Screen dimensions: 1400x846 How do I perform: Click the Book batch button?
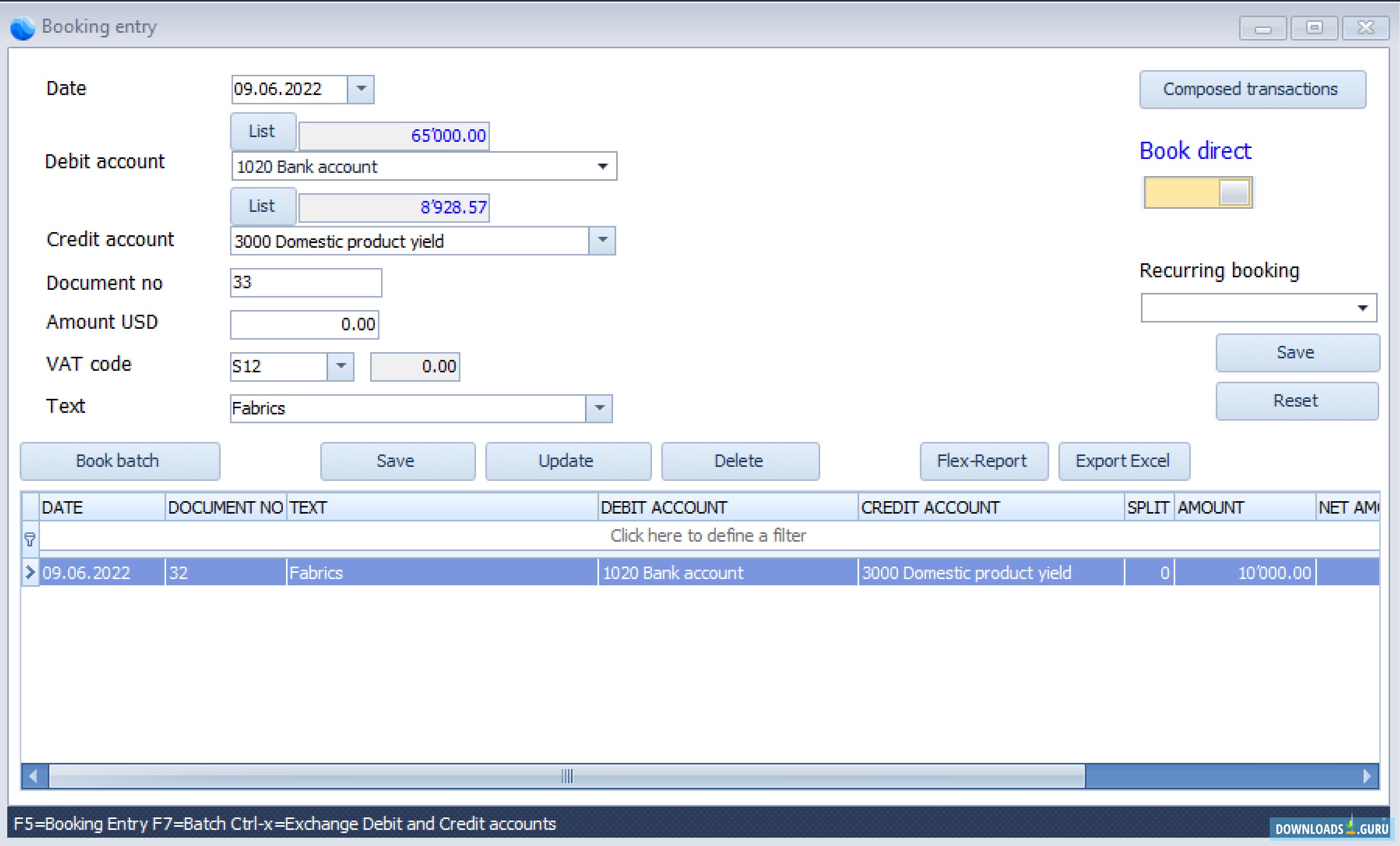[x=119, y=461]
